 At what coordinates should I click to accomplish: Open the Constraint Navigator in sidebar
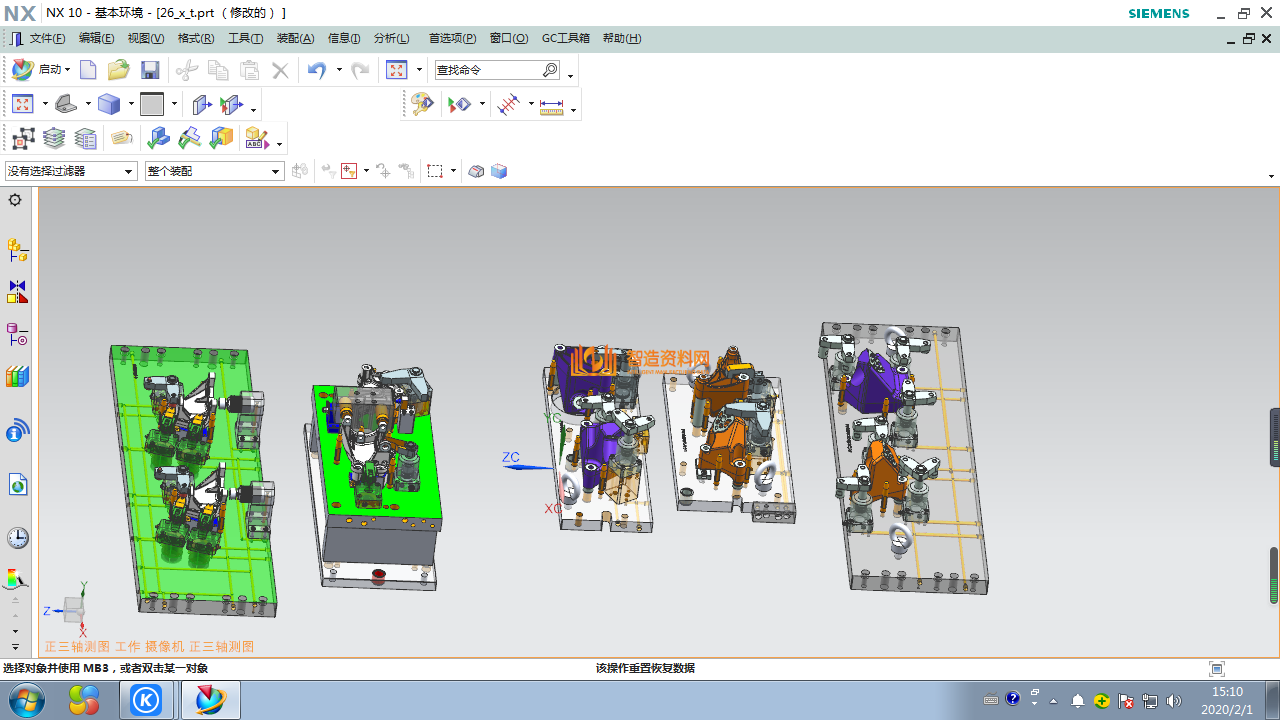(17, 292)
